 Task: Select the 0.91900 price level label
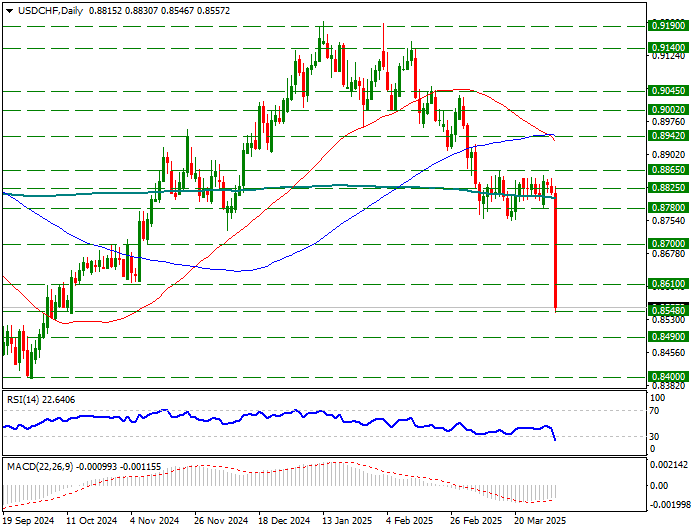(x=669, y=26)
